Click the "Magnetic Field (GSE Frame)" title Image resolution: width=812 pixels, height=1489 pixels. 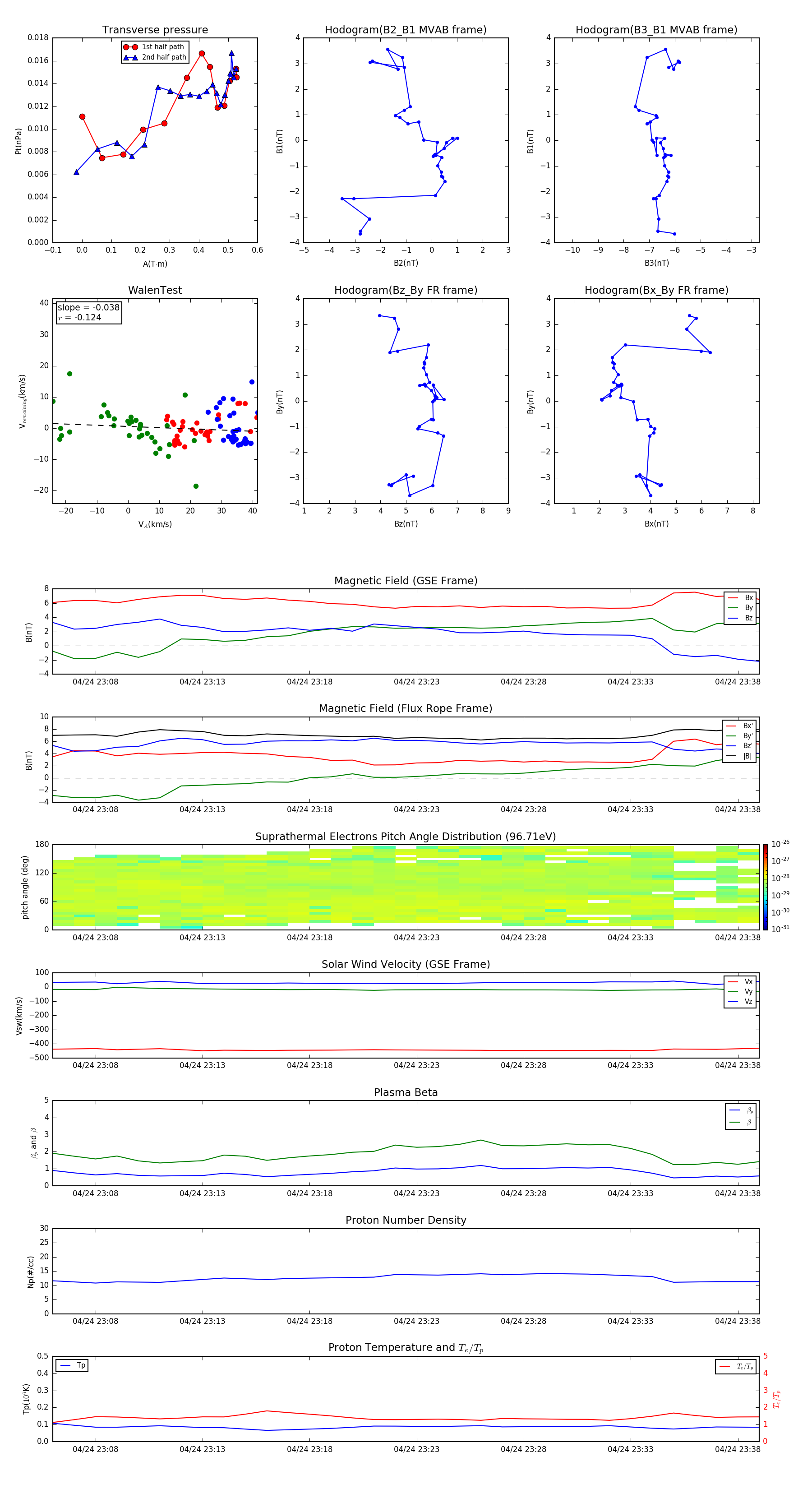click(406, 581)
